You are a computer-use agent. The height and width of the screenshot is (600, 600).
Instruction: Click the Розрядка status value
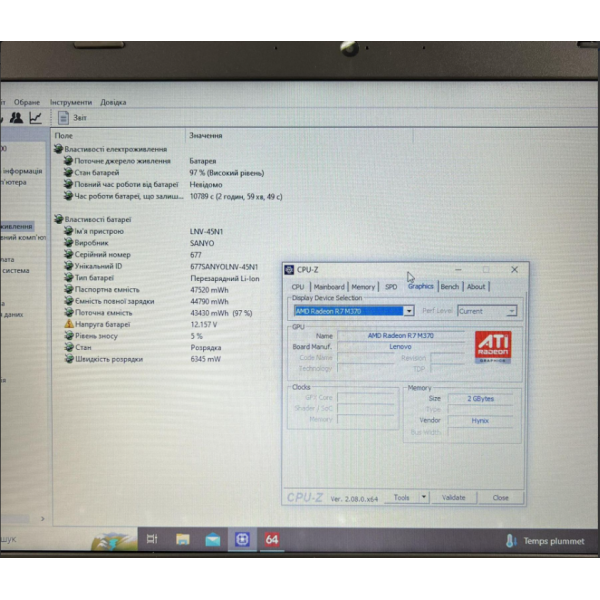tap(205, 347)
